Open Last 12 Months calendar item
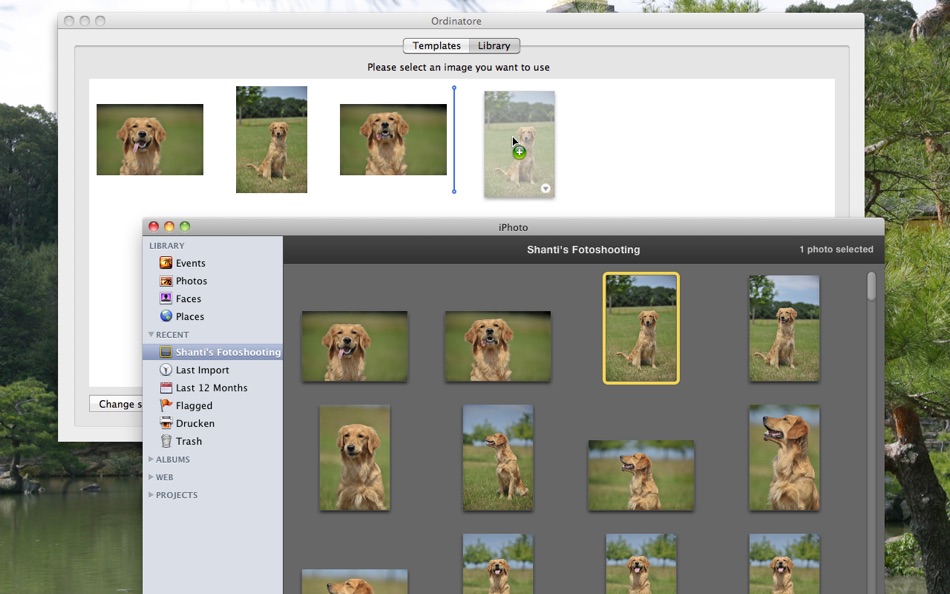Screen dimensions: 950x594 point(203,387)
